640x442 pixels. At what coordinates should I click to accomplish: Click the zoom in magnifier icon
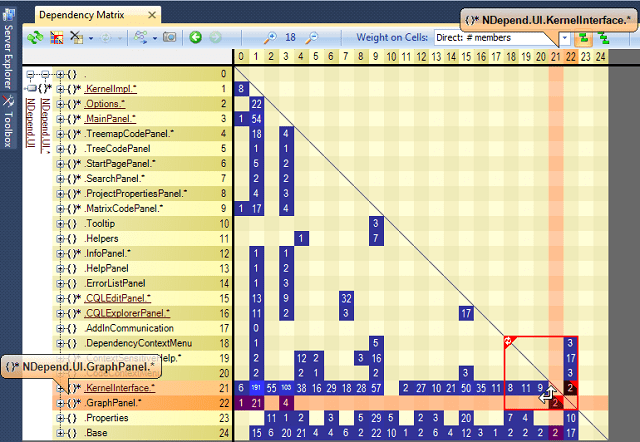270,38
